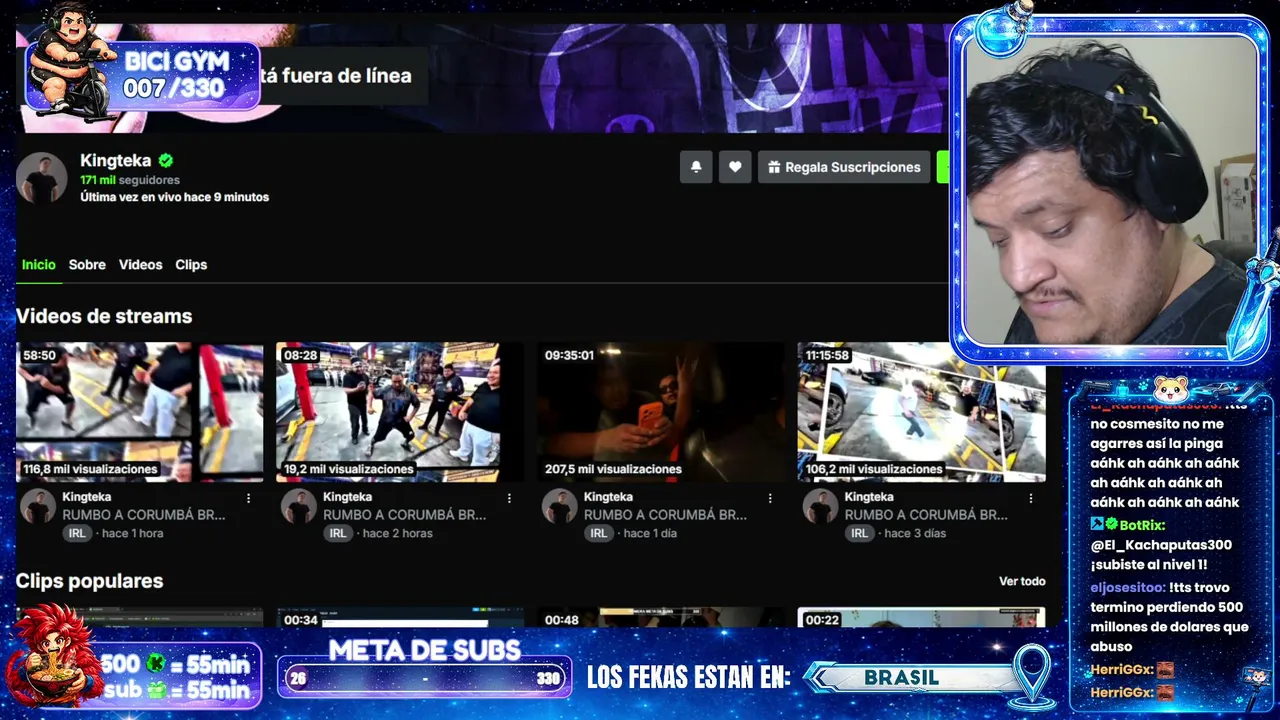Click the Ver todo link for popular clips
This screenshot has height=720, width=1280.
point(1022,581)
